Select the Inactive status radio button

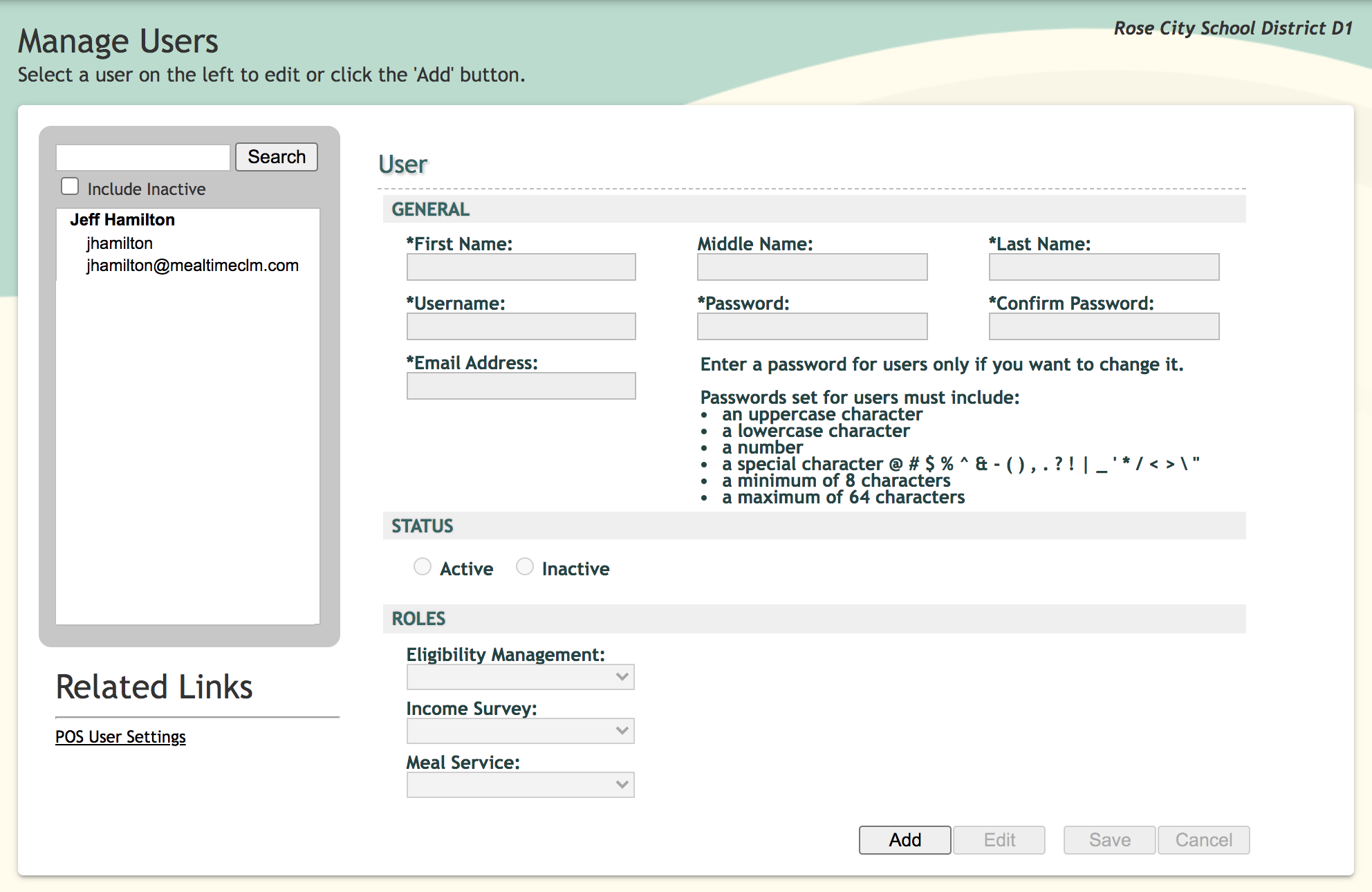525,567
